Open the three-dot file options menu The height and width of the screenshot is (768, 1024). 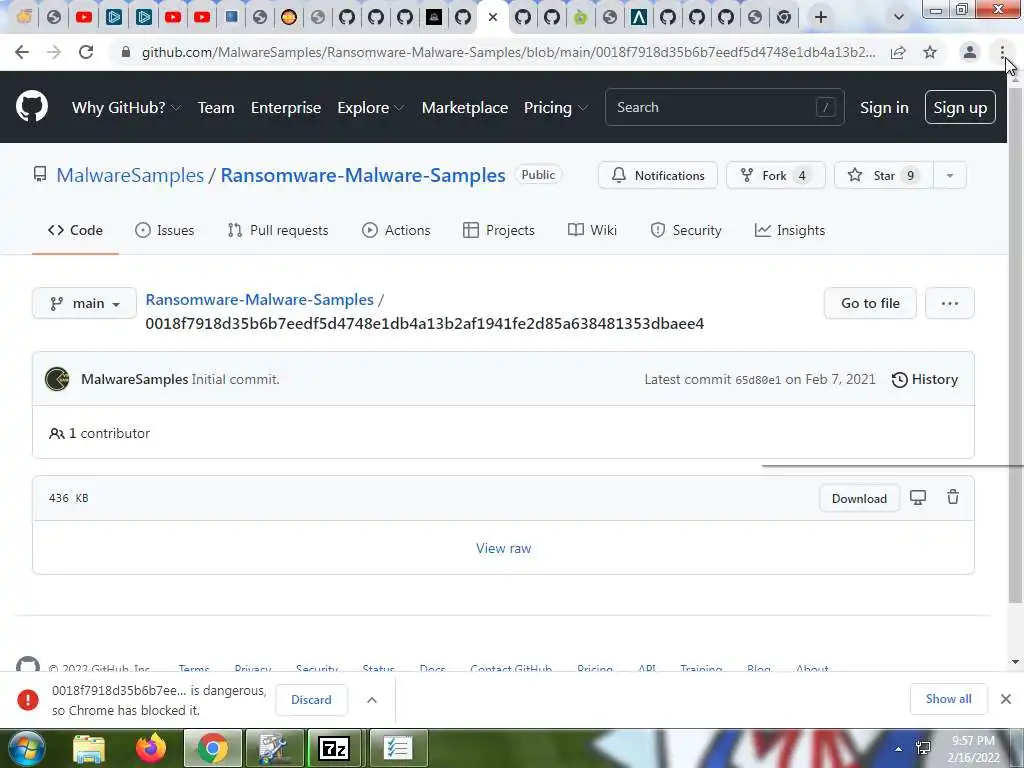(950, 303)
